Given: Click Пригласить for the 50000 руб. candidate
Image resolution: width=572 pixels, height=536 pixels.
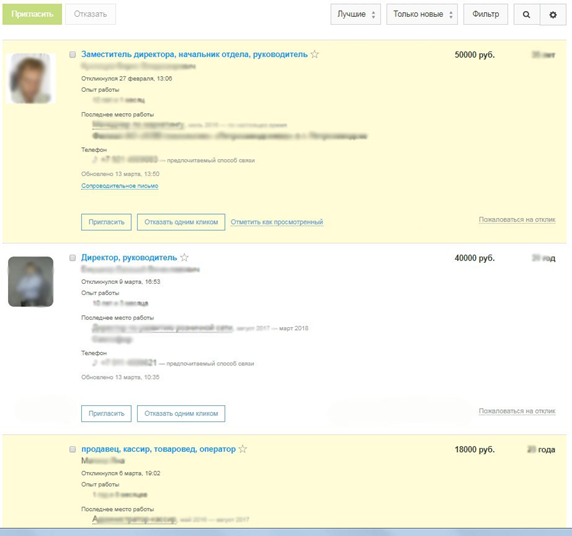Looking at the screenshot, I should point(106,222).
